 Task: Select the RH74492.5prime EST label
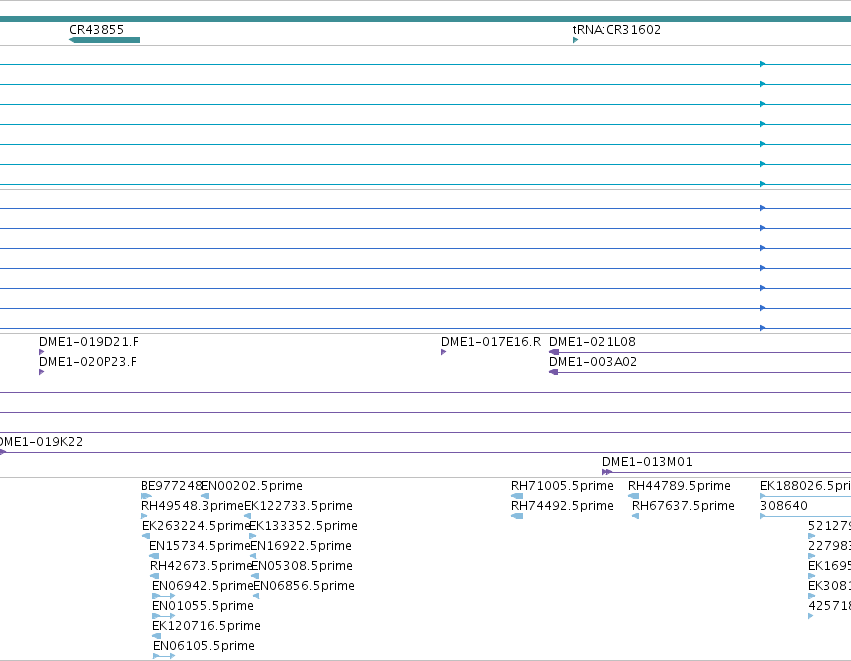[x=562, y=506]
